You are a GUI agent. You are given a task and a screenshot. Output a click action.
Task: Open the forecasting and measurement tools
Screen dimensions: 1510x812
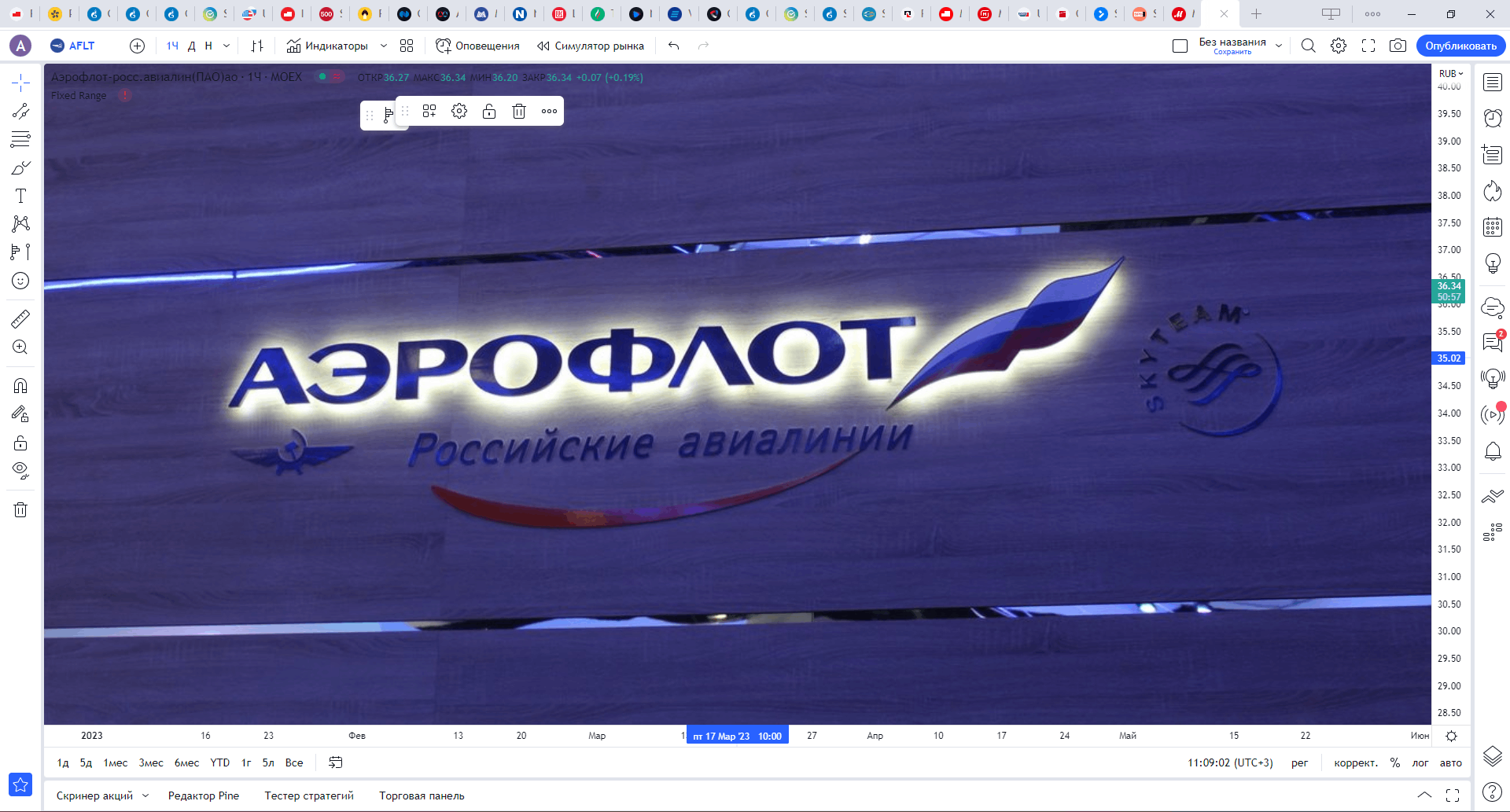[x=21, y=252]
